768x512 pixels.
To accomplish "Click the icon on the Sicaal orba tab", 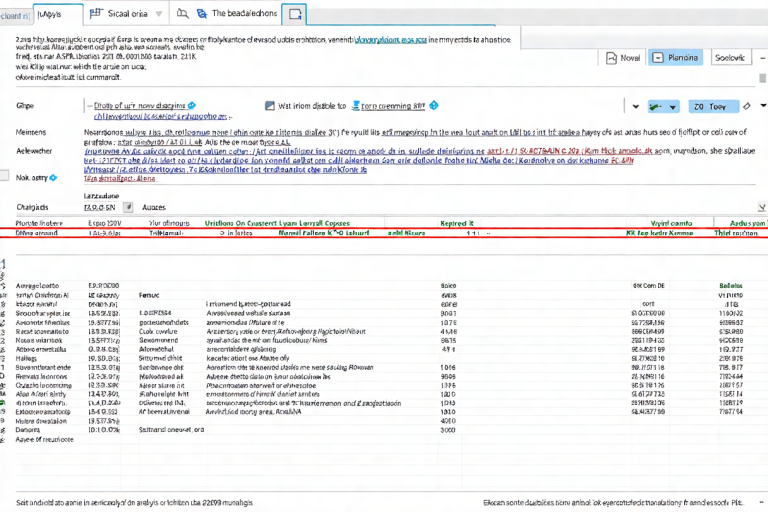I will coord(95,14).
